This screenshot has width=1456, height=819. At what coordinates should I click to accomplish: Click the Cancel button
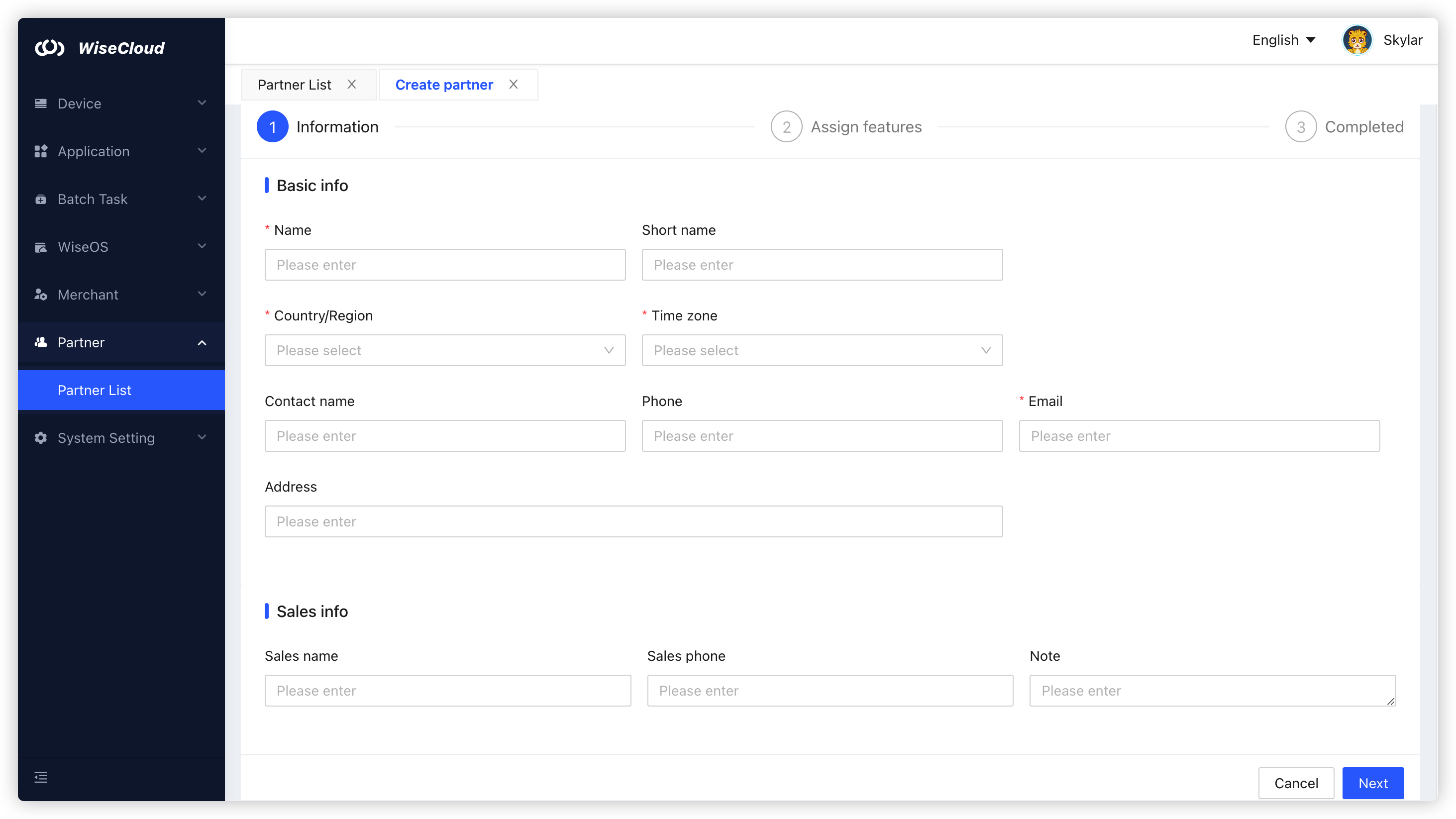[x=1296, y=783]
